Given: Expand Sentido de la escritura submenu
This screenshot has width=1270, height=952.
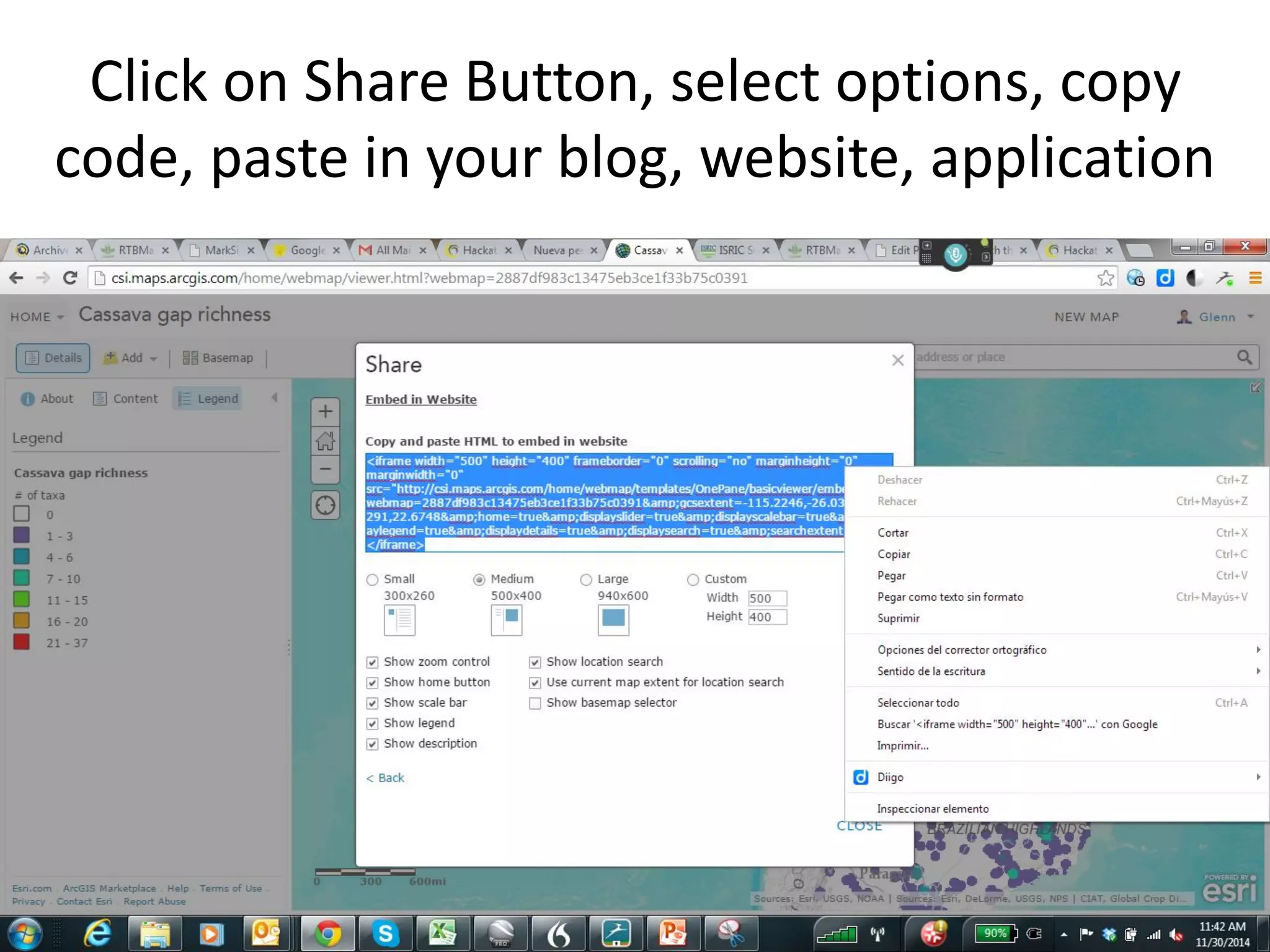Looking at the screenshot, I should pyautogui.click(x=1058, y=671).
